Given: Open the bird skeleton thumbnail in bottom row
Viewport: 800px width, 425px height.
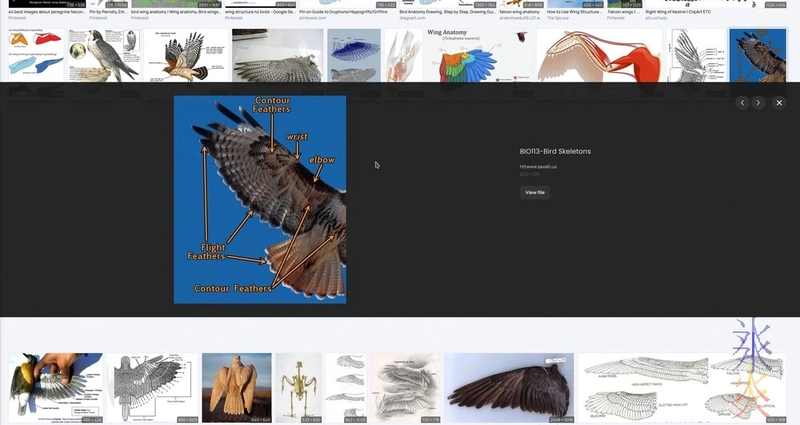Looking at the screenshot, I should point(298,387).
